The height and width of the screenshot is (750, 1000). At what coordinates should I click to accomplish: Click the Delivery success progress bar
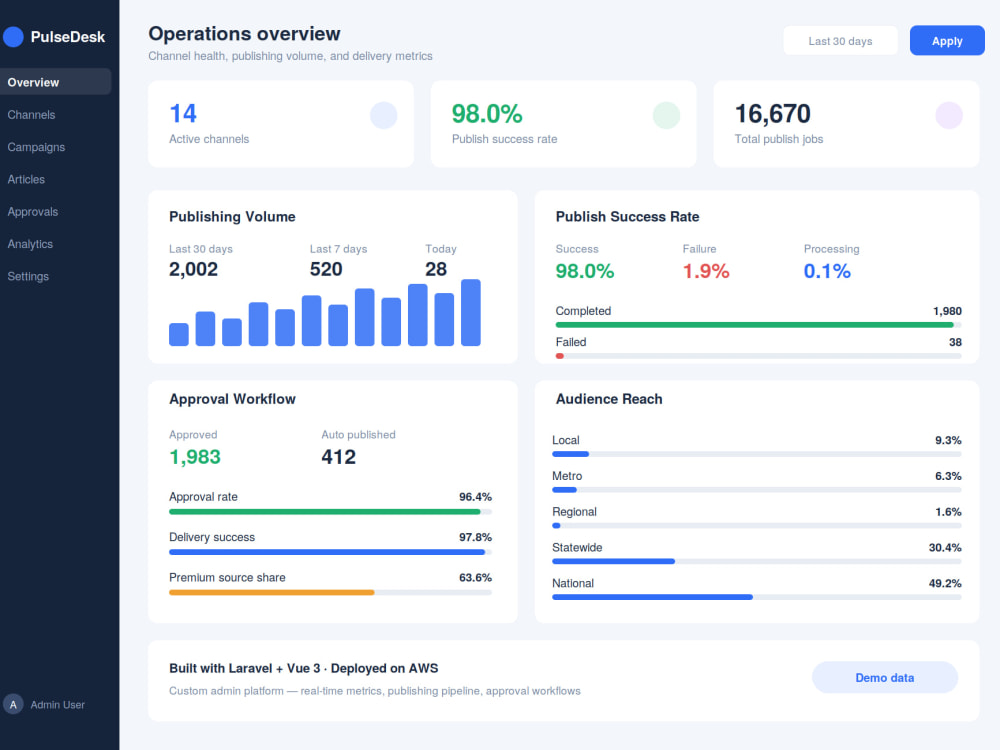[x=330, y=552]
